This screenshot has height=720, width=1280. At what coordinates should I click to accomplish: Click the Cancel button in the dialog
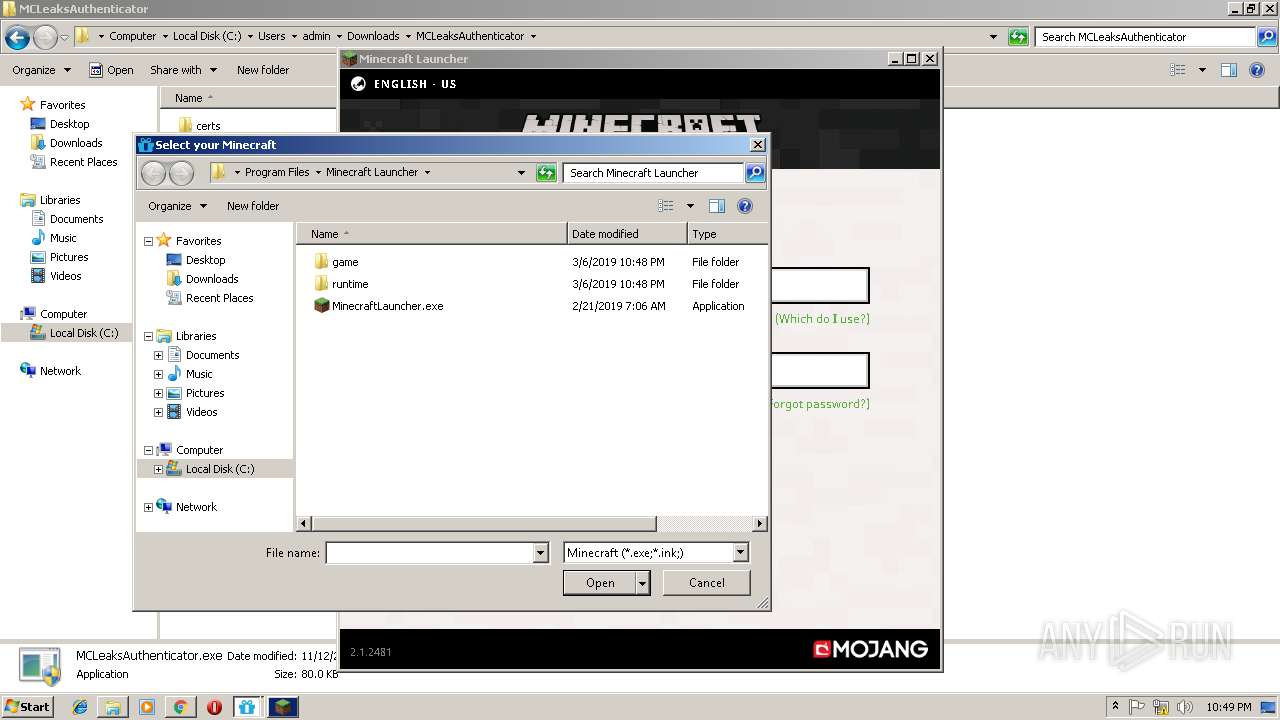point(707,583)
